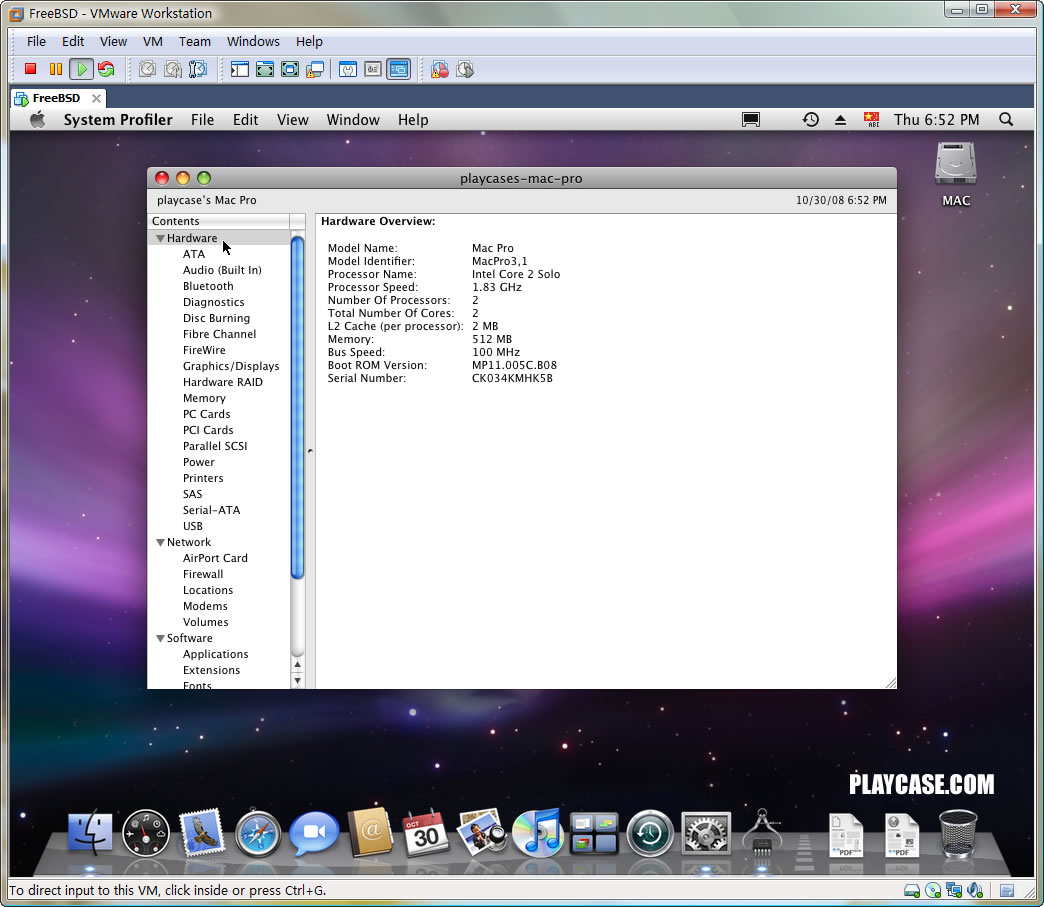Open Finder from the Dock
Screen dimensions: 1044x907
(x=90, y=832)
